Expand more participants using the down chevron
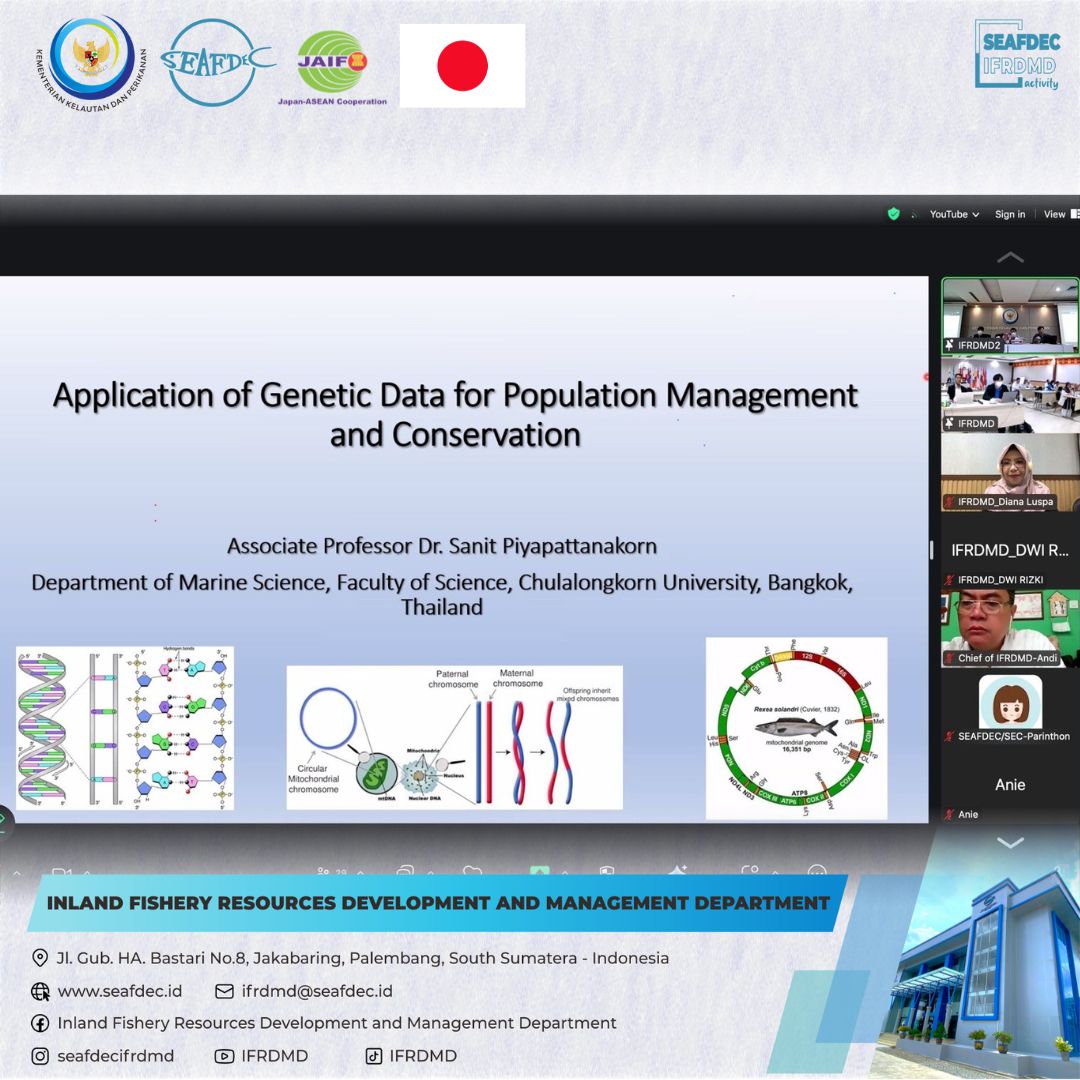 (x=1010, y=843)
